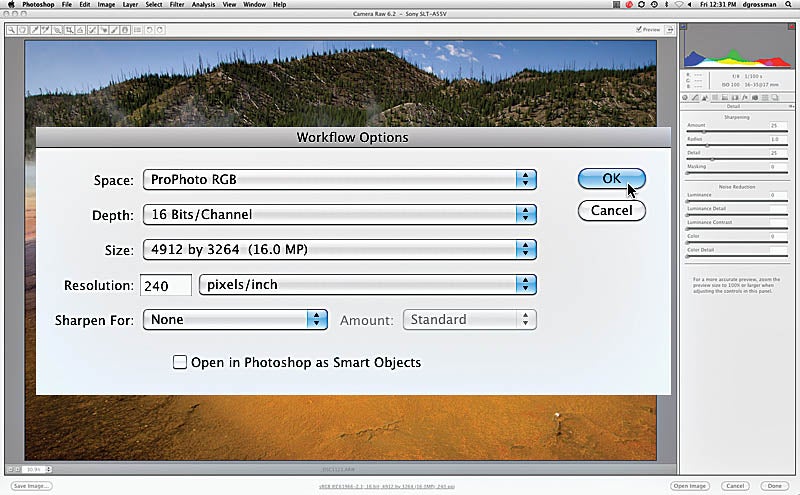Check Open in Photoshop as Smart Objects
Viewport: 800px width, 495px height.
tap(180, 362)
